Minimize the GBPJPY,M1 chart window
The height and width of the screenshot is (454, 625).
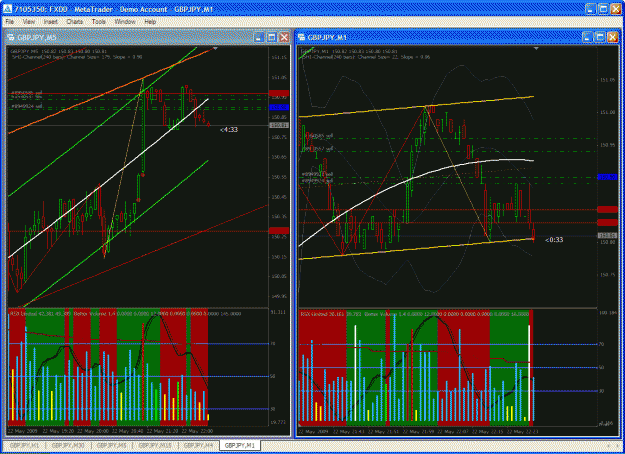587,37
